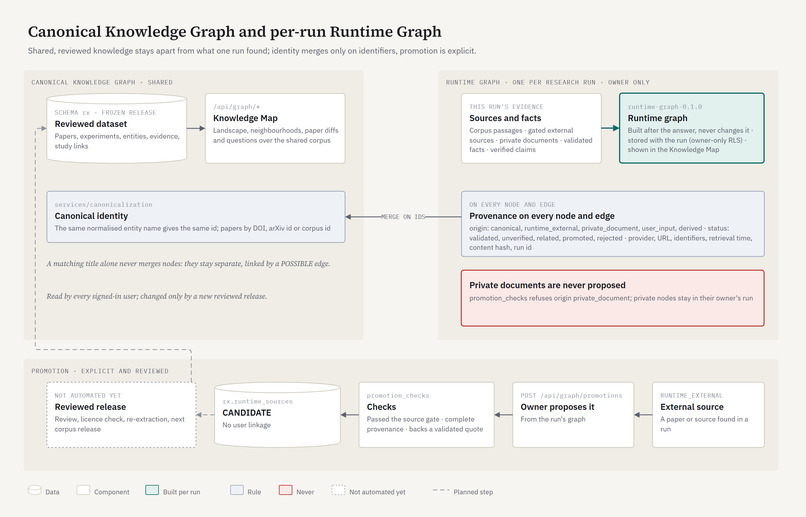Image resolution: width=806 pixels, height=517 pixels.
Task: Click dashed arrow from CANDIDATE to Reviewed release
Action: coord(206,415)
